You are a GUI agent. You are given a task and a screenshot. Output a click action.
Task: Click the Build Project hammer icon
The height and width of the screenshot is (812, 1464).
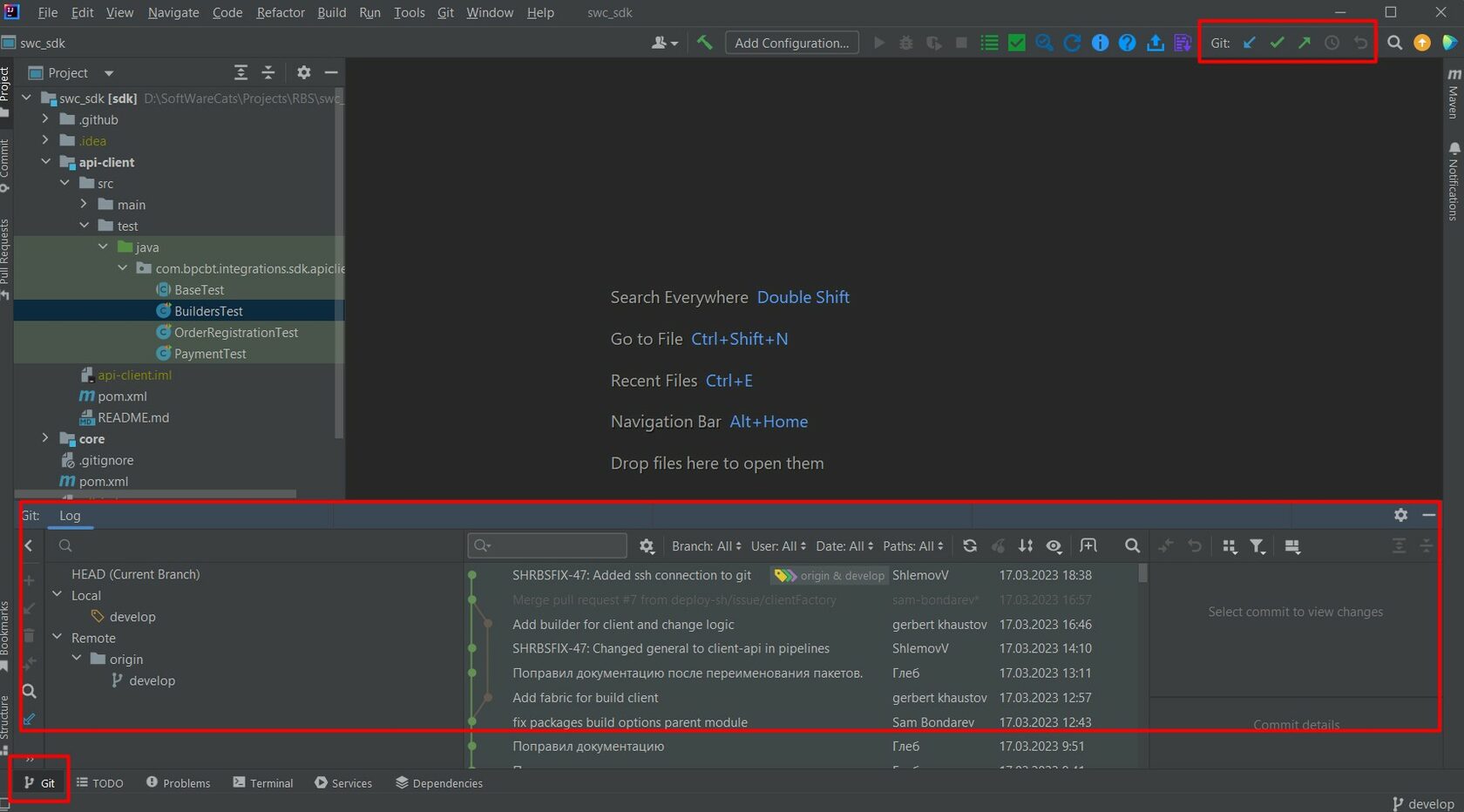pos(704,43)
